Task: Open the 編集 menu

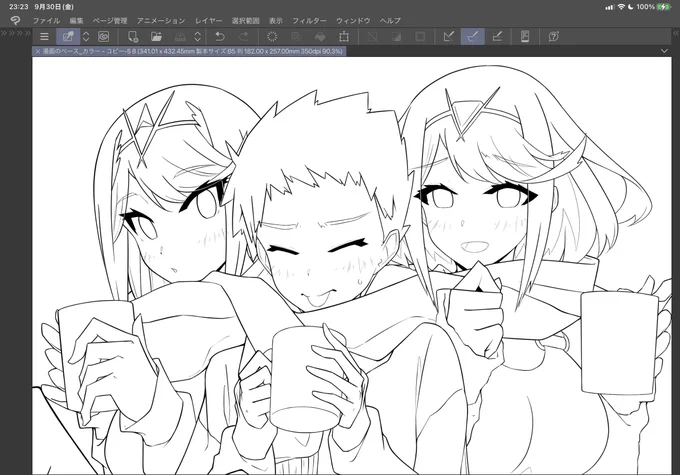Action: [76, 21]
